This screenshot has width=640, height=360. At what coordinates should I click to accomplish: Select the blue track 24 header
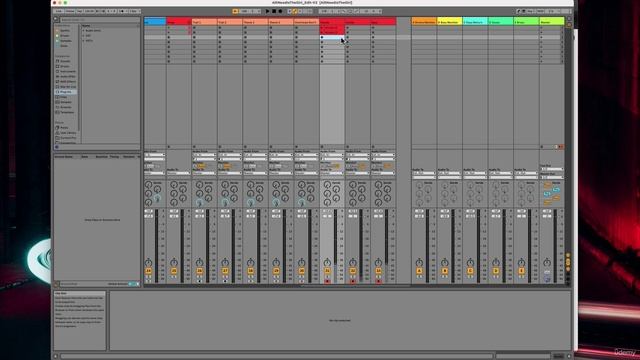pyautogui.click(x=155, y=21)
